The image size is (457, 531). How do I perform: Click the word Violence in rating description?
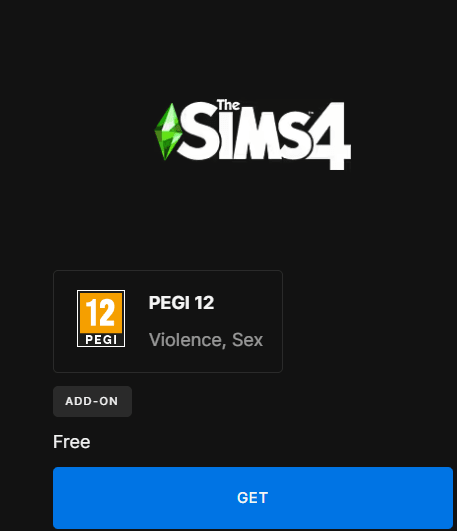point(186,340)
